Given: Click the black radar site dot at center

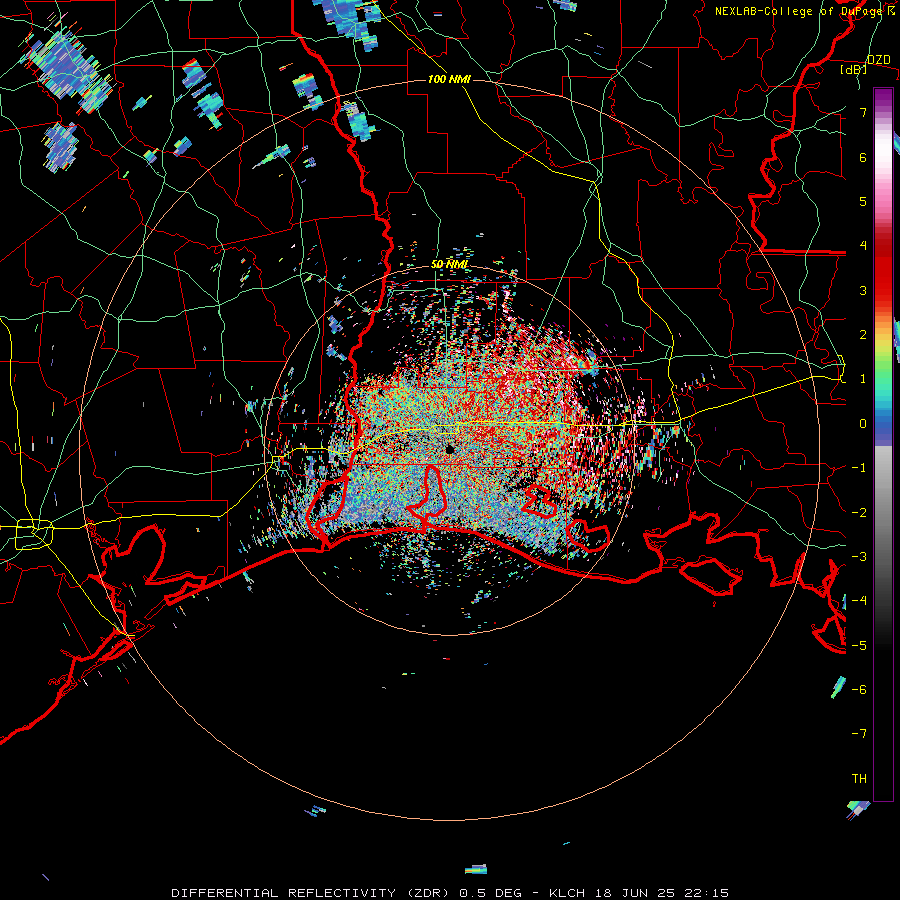Looking at the screenshot, I should click(x=449, y=449).
